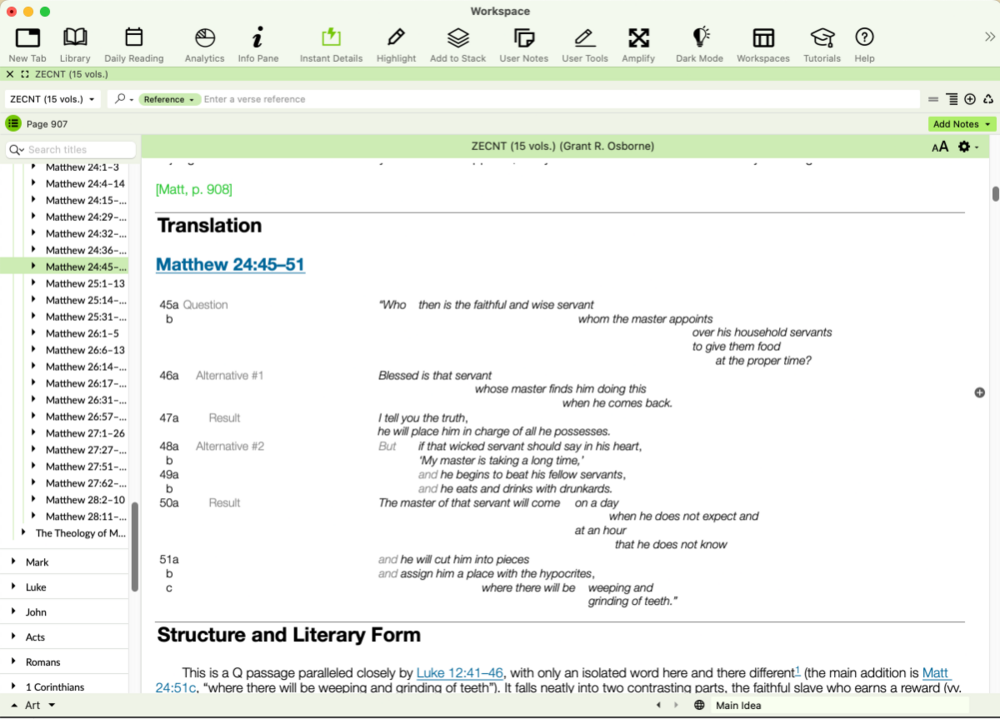
Task: Go back with the left history arrow
Action: [x=659, y=705]
